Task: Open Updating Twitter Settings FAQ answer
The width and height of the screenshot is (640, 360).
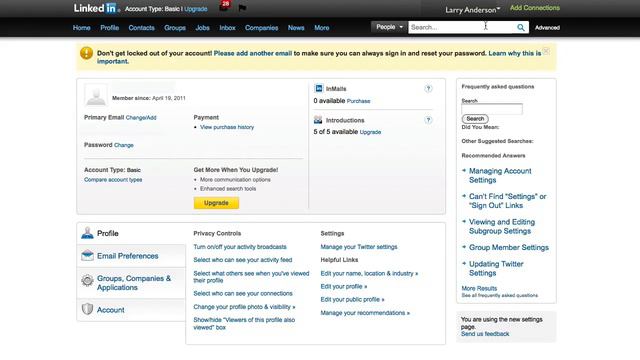Action: 496,269
